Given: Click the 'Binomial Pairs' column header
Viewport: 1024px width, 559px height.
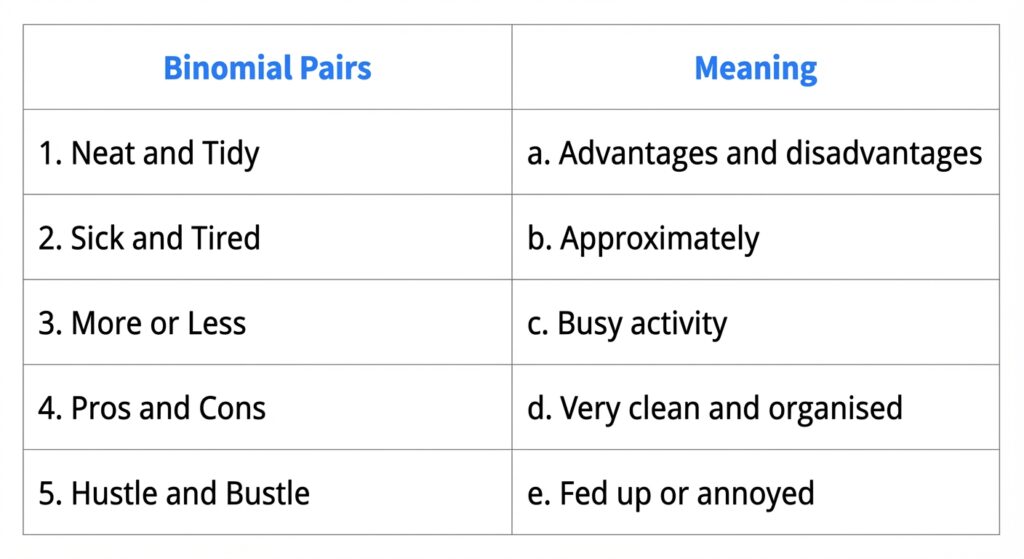Looking at the screenshot, I should click(267, 68).
